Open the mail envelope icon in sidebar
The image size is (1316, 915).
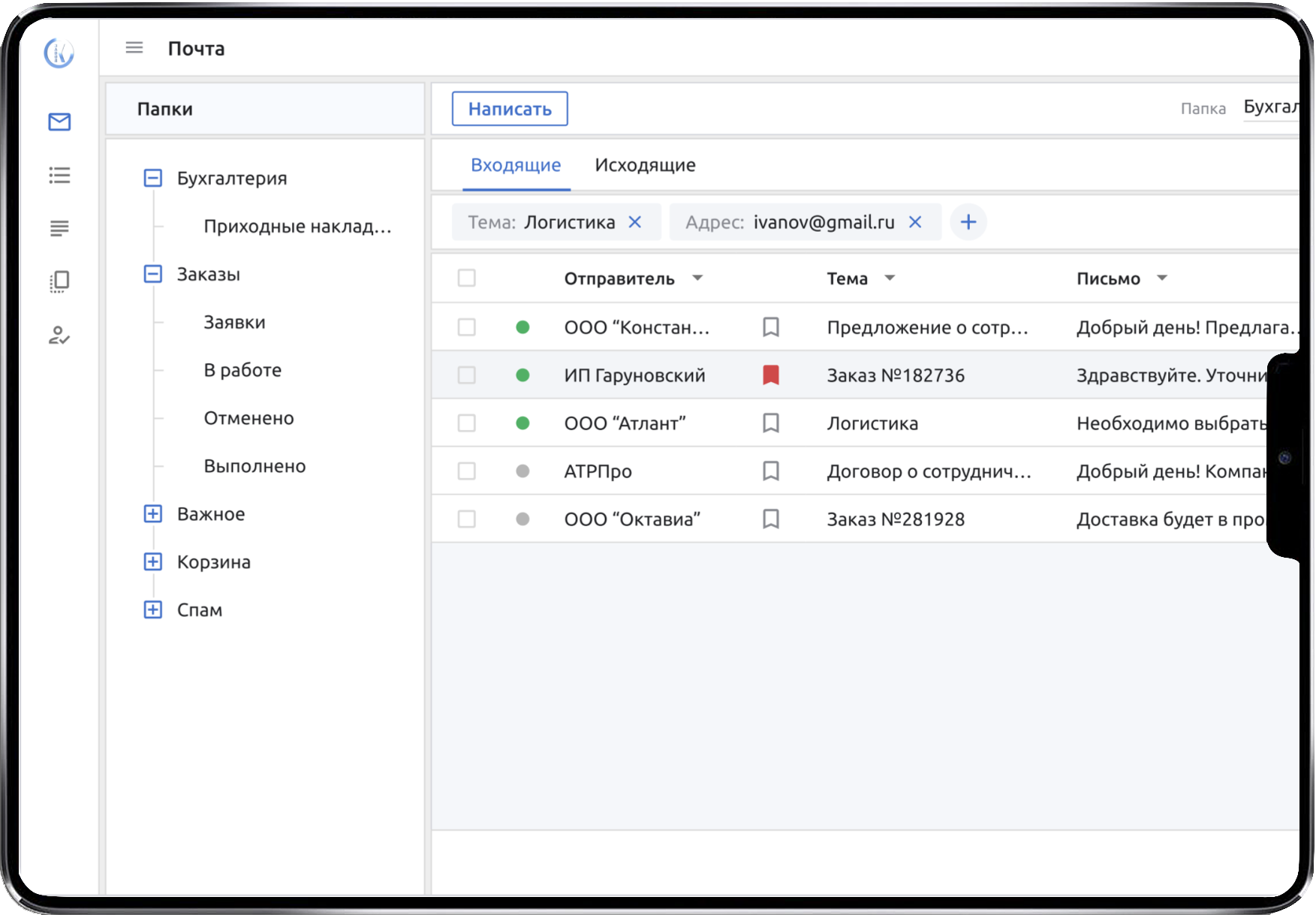(x=59, y=122)
